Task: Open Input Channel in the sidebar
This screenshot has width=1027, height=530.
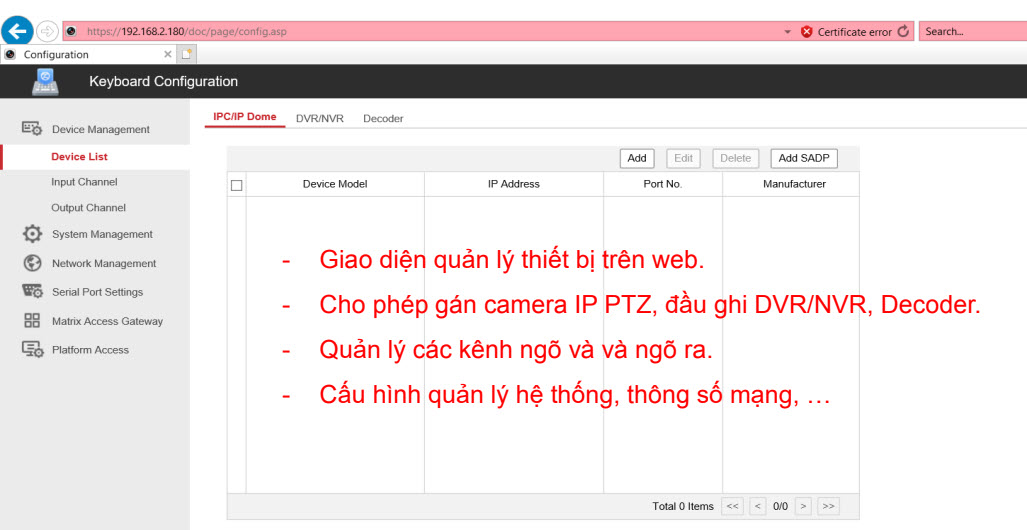Action: point(84,182)
